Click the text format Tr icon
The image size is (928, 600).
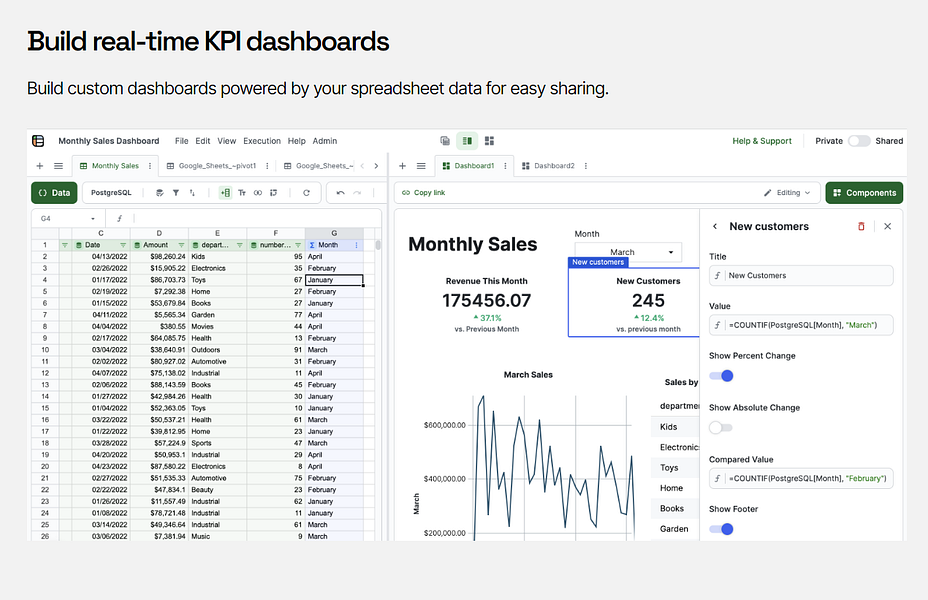click(x=241, y=193)
